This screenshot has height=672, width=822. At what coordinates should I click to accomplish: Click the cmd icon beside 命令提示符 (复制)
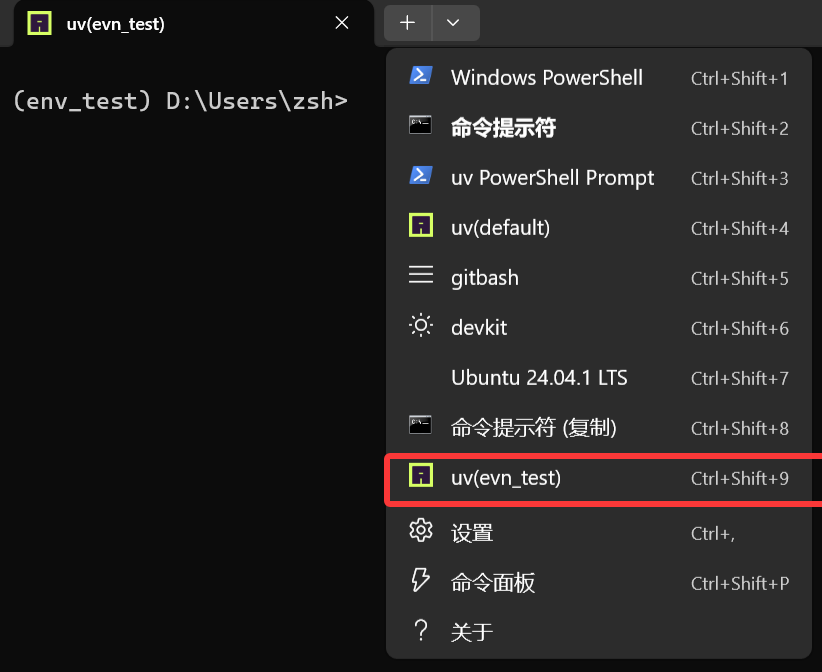click(420, 425)
